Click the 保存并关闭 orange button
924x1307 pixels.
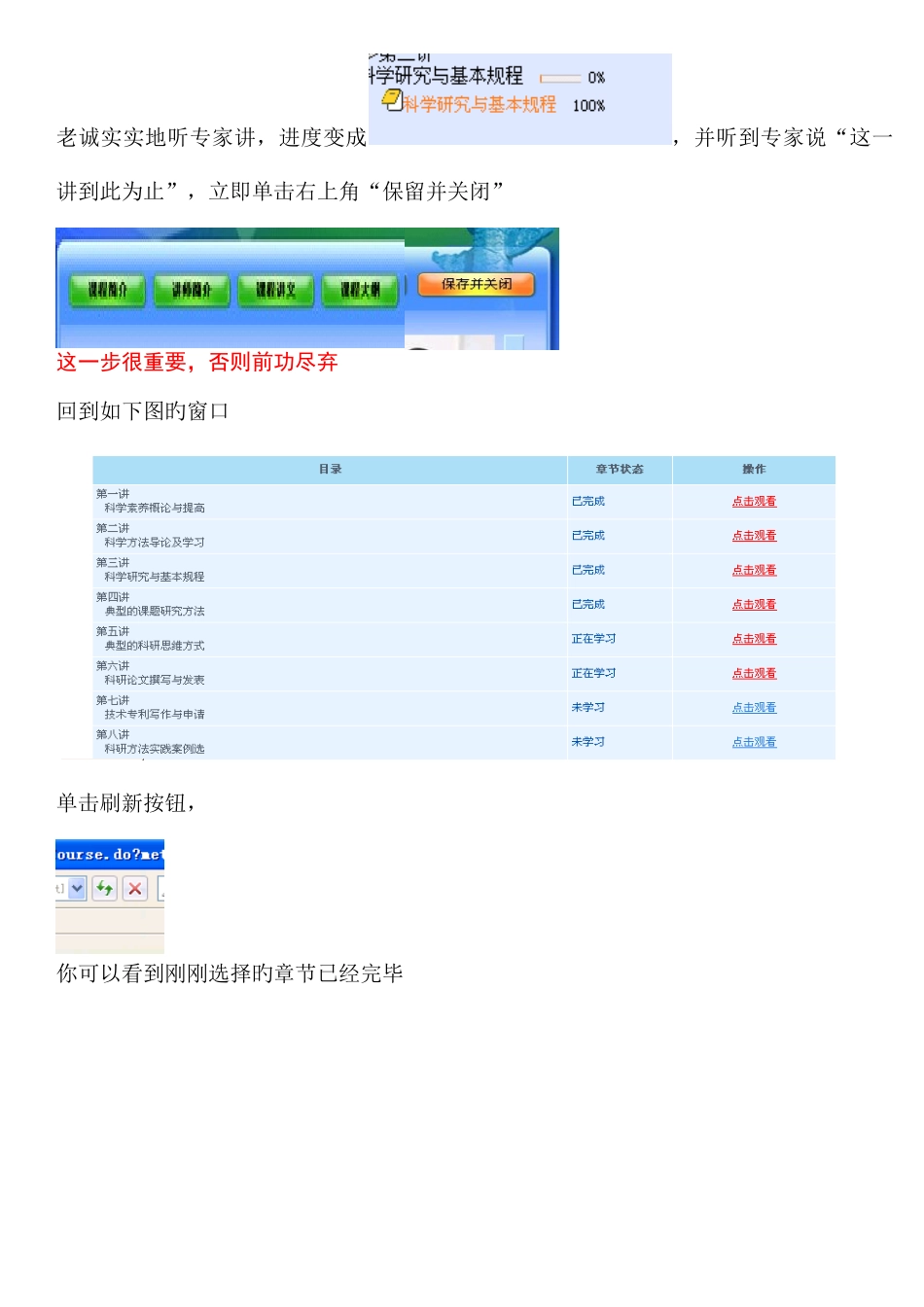477,284
